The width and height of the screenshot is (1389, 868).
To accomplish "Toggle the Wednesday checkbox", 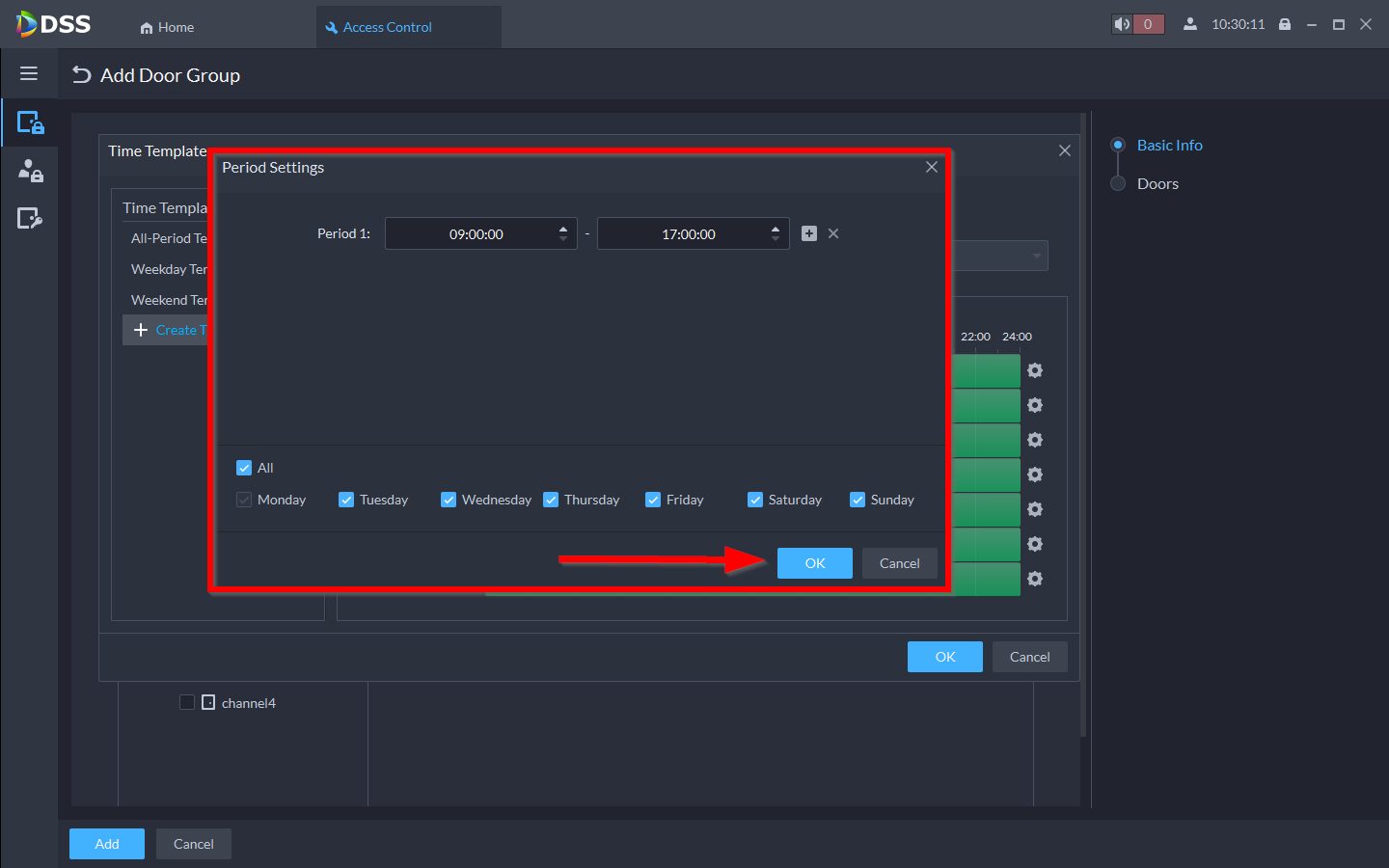I will pyautogui.click(x=449, y=500).
